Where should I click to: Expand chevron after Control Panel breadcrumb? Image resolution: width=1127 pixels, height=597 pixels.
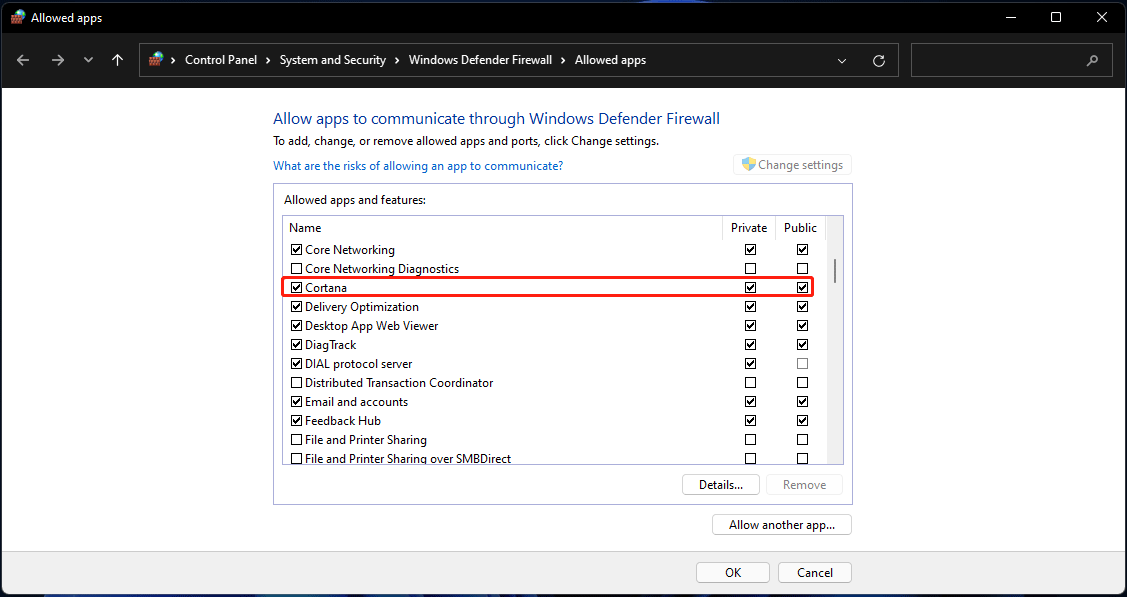coord(268,60)
